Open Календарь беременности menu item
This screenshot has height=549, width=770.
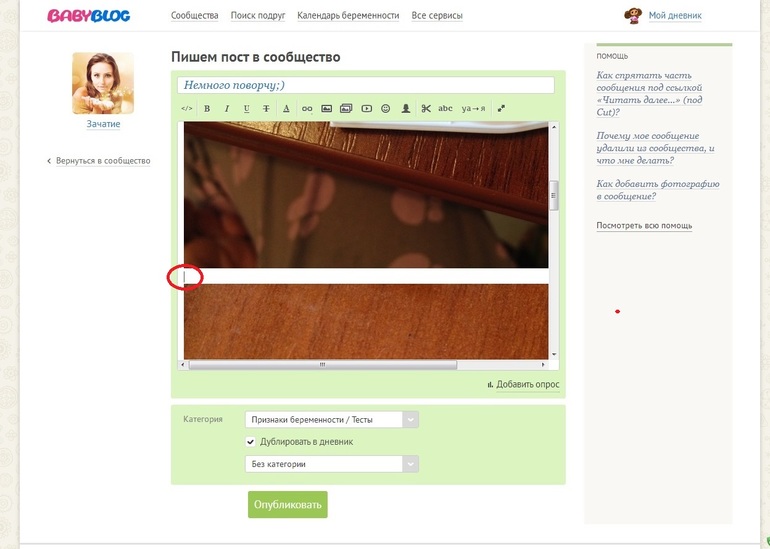[x=348, y=16]
